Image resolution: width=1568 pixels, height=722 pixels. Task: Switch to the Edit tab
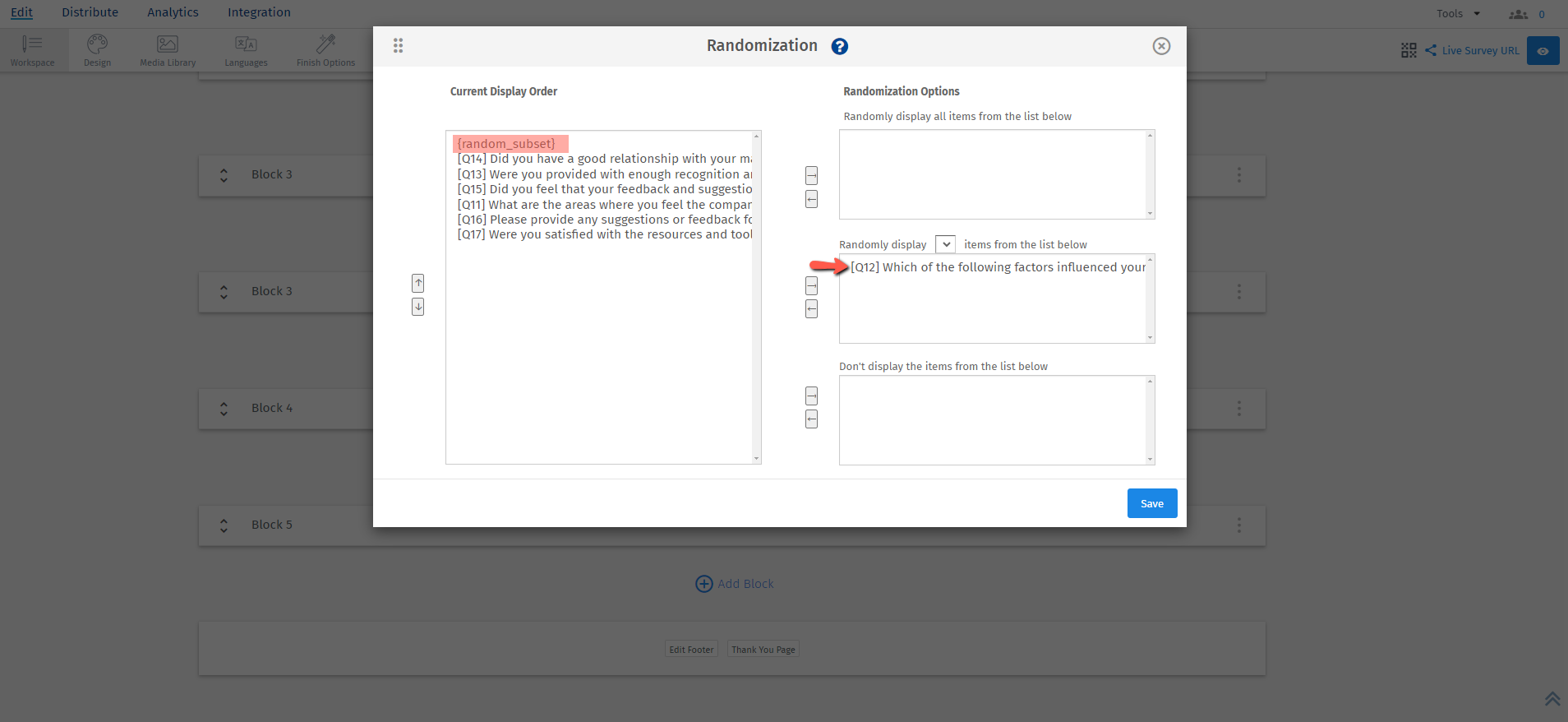point(22,12)
